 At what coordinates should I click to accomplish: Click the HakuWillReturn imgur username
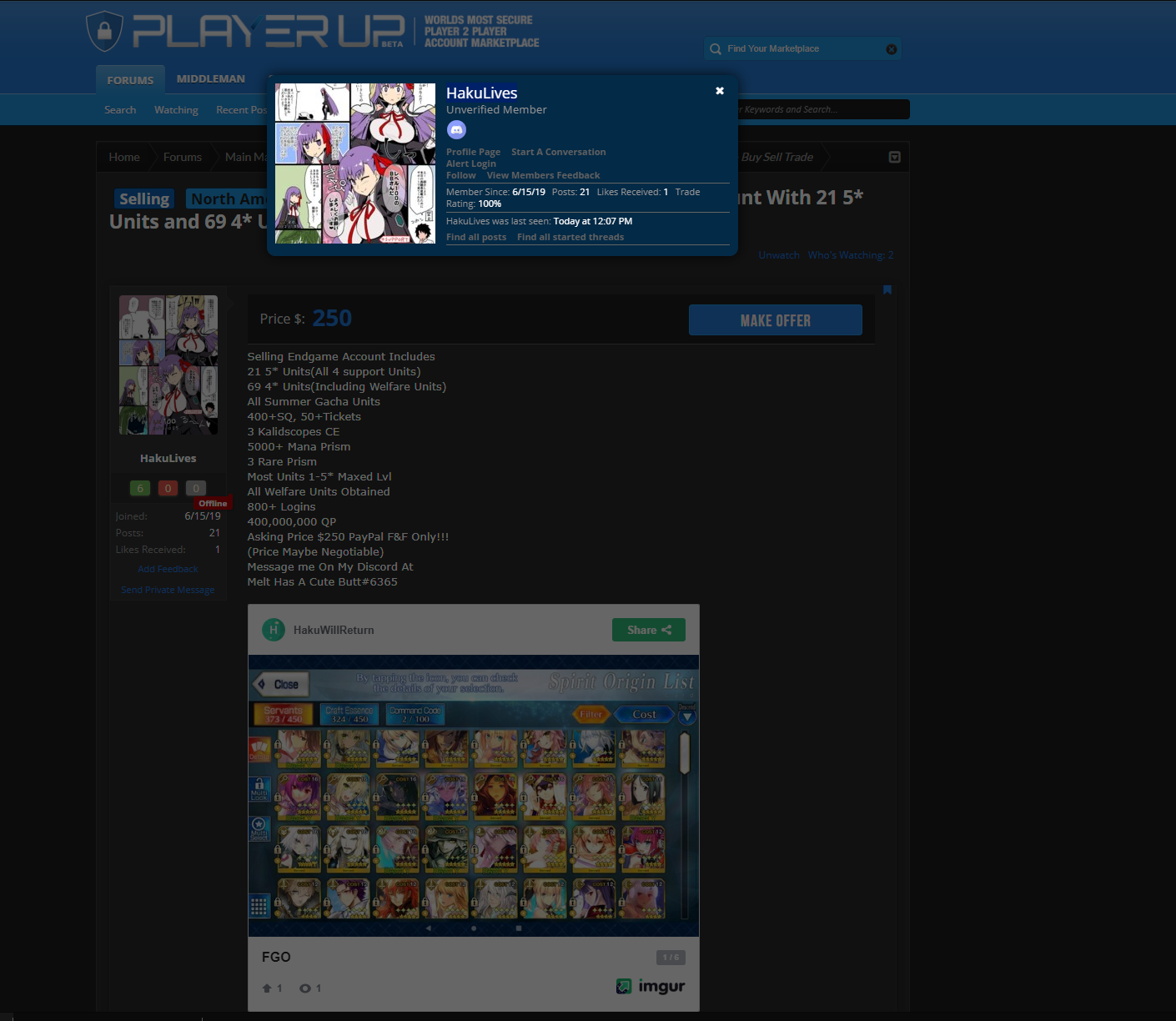tap(334, 630)
